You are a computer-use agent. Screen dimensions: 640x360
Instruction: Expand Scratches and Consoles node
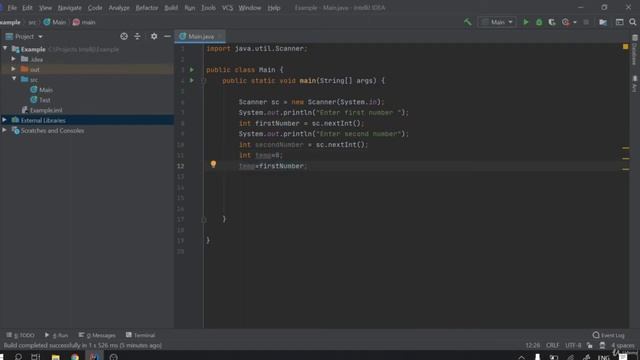4,130
